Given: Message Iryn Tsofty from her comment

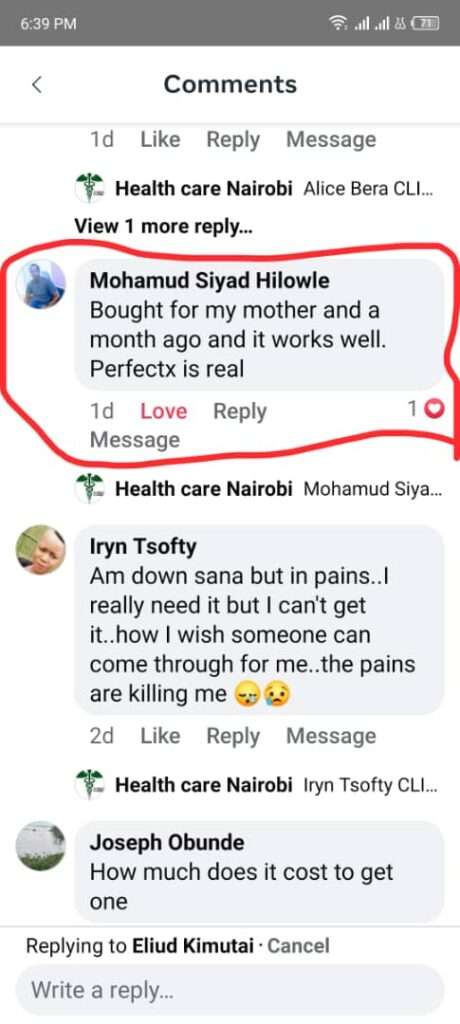Looking at the screenshot, I should (x=331, y=736).
